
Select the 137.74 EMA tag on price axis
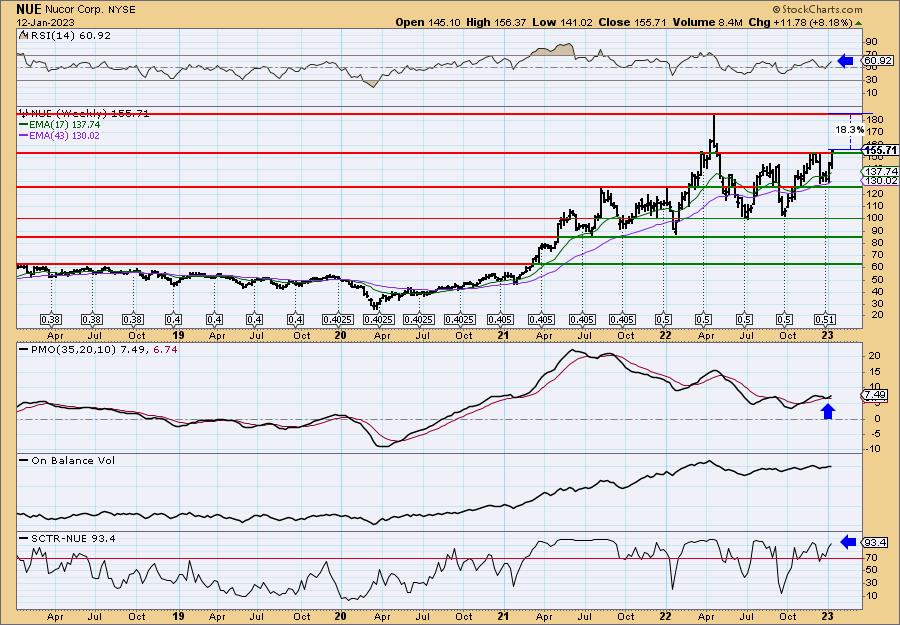coord(880,172)
